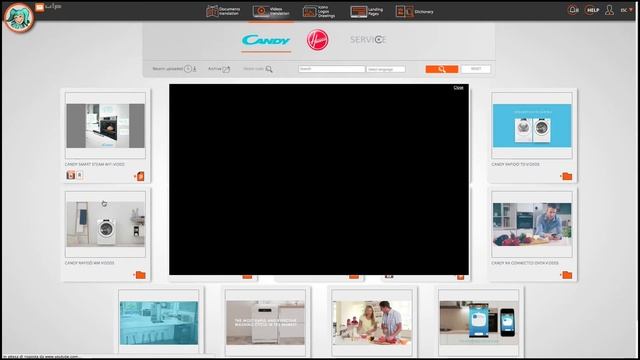The image size is (640, 360).
Task: Click the mascot avatar logo
Action: 18,18
